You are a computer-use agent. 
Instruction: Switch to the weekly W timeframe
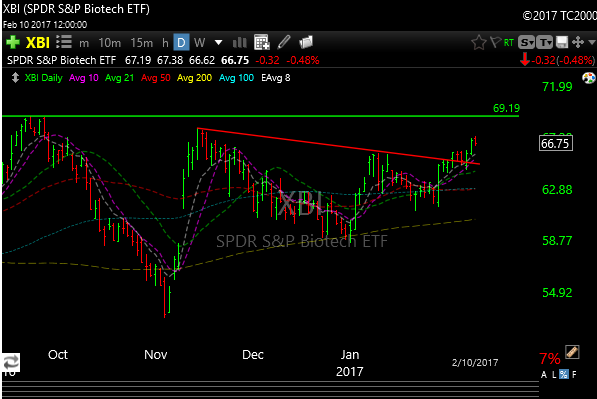200,43
